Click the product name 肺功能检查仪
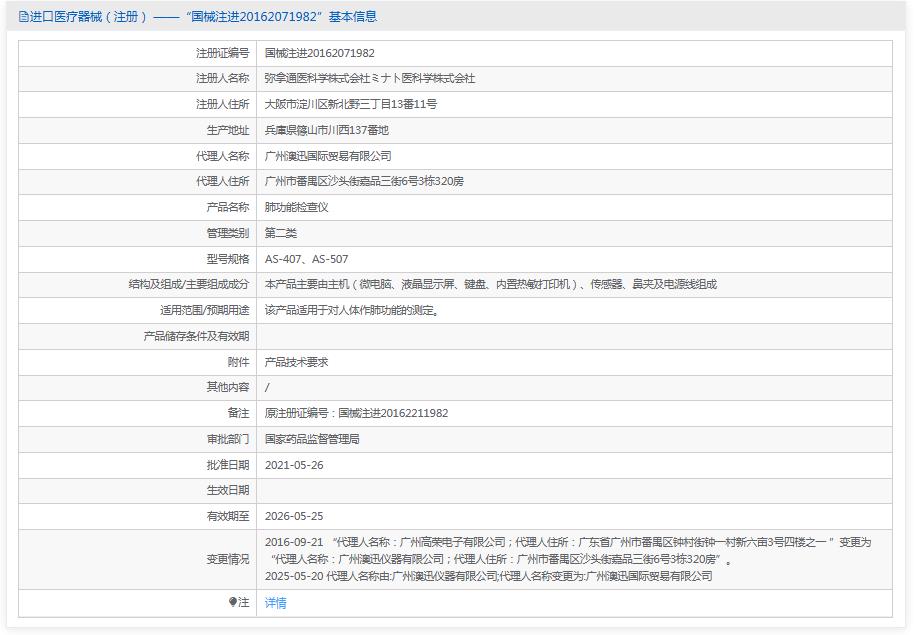Viewport: 915px width, 635px height. tap(296, 207)
